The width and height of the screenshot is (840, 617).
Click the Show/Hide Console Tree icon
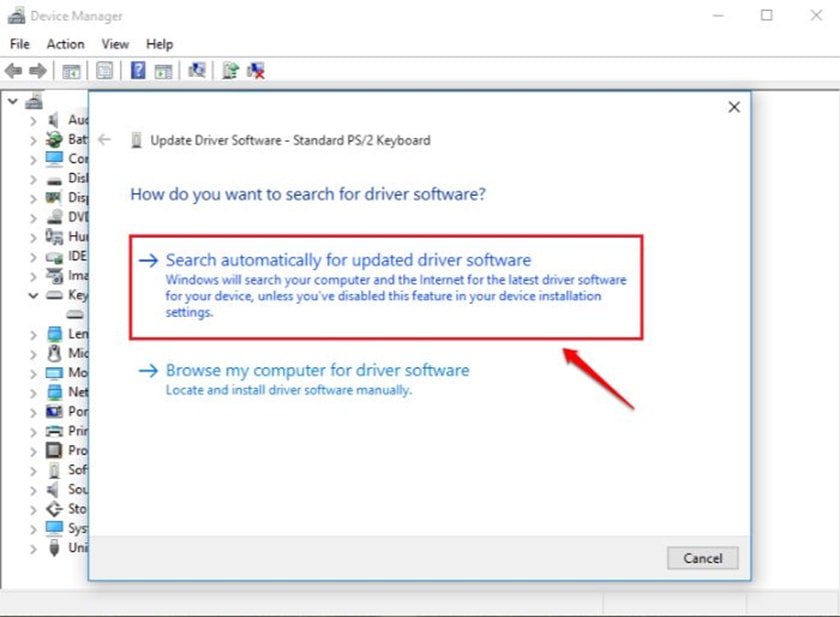point(71,70)
